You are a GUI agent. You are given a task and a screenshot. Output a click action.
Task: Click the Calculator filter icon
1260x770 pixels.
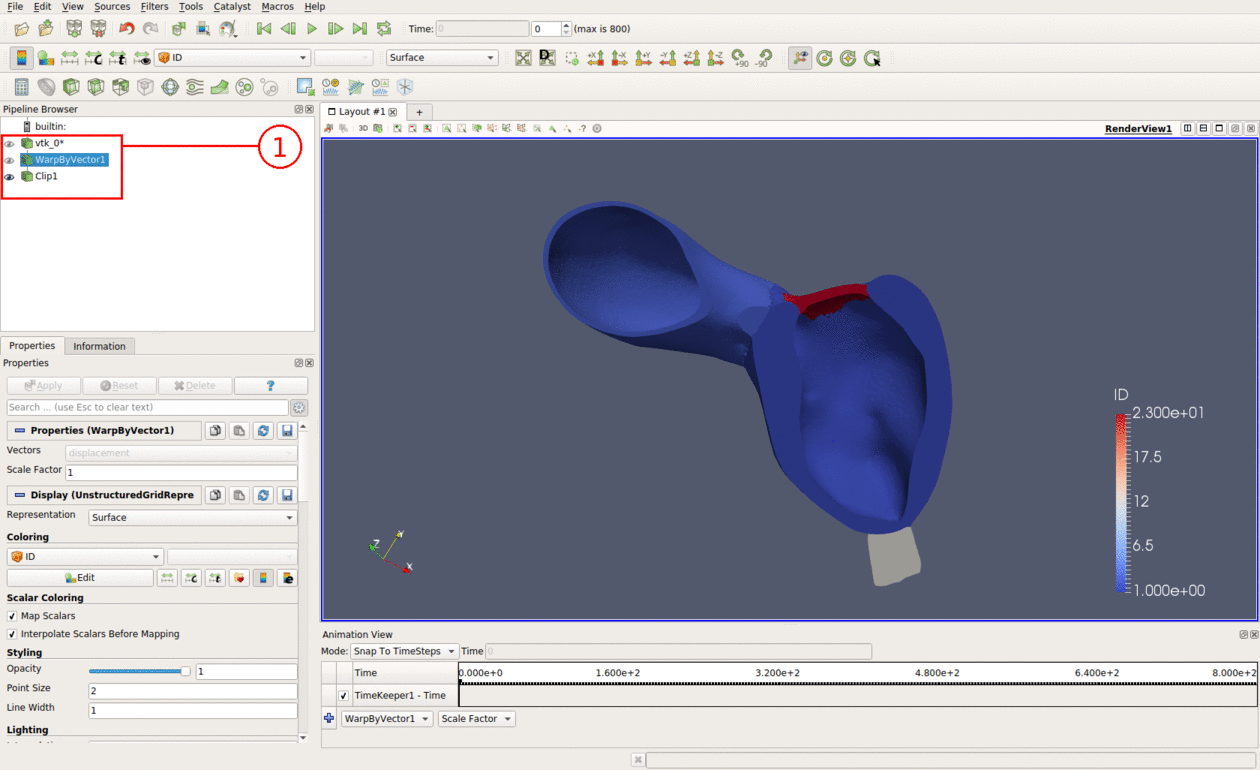point(21,87)
